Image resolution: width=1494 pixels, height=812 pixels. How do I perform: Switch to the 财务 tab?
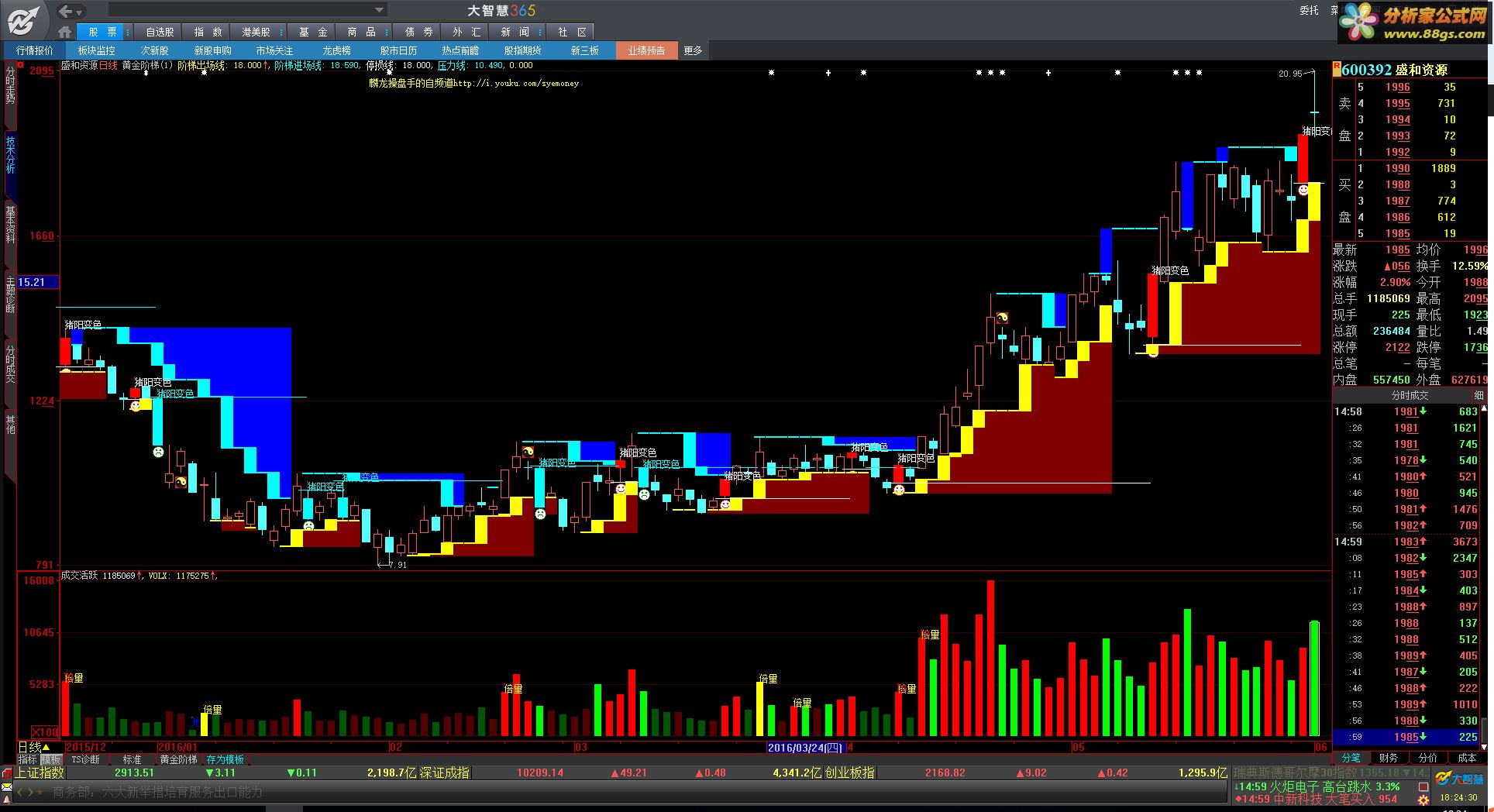click(1389, 758)
